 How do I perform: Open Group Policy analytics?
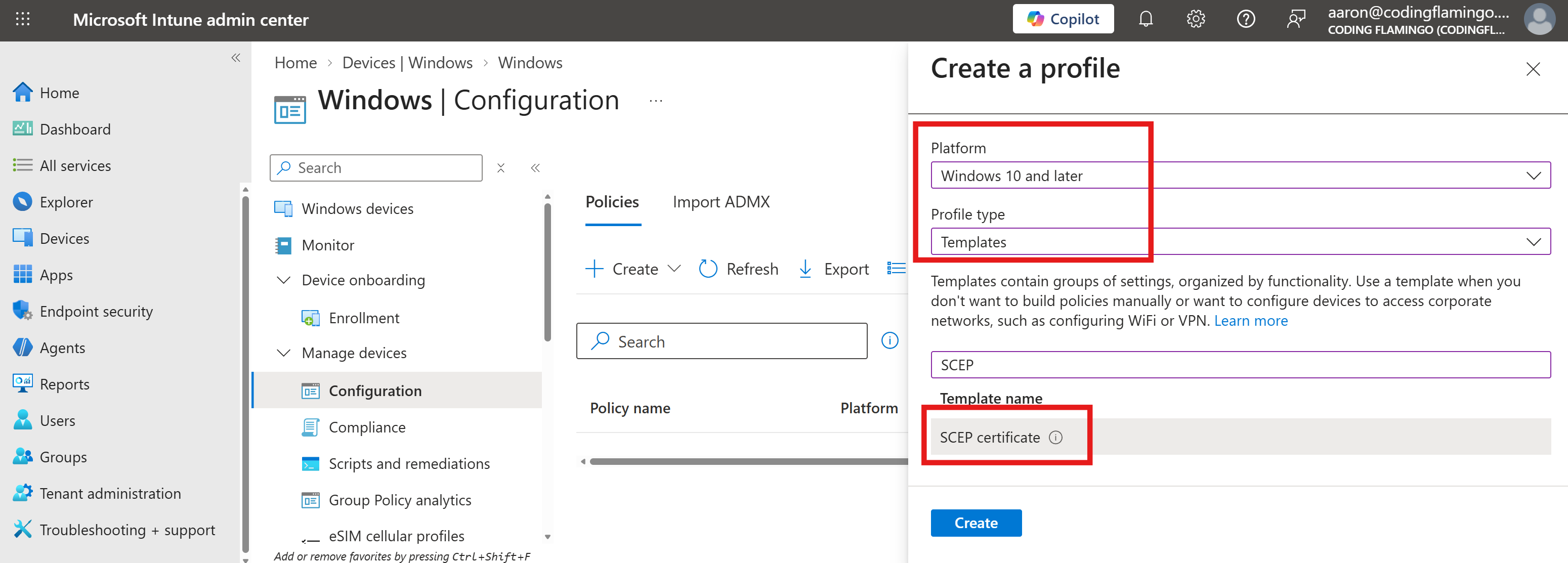tap(400, 500)
